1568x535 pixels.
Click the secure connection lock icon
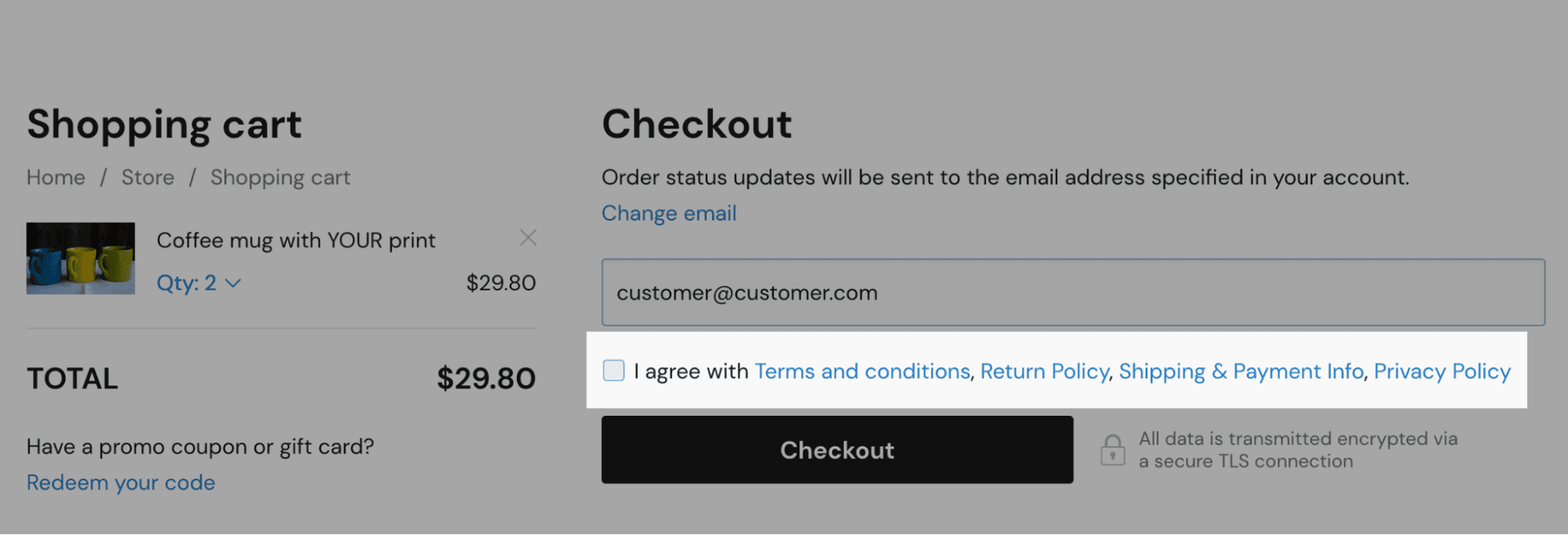1112,450
